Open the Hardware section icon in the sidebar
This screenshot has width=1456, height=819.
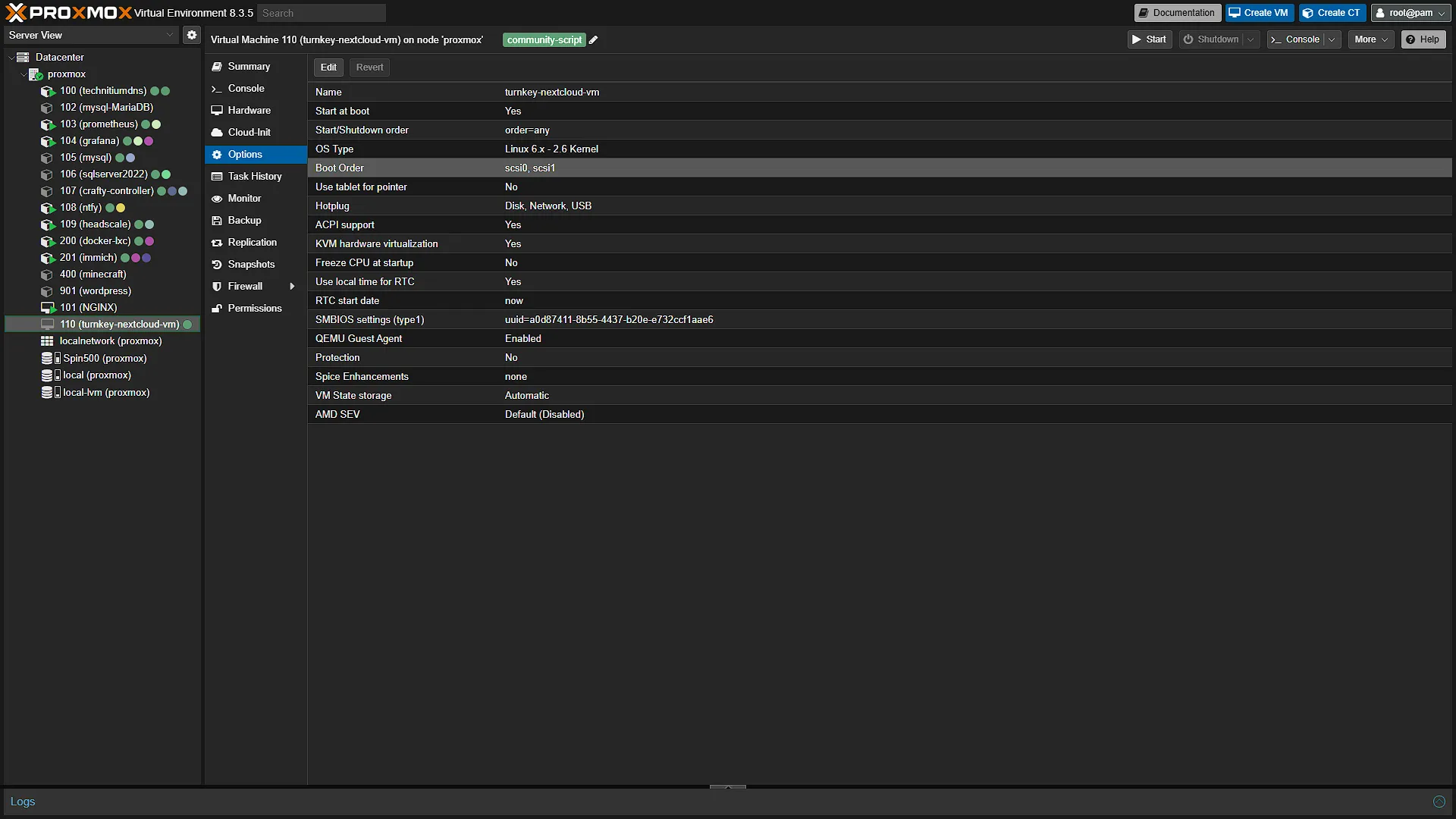point(217,111)
